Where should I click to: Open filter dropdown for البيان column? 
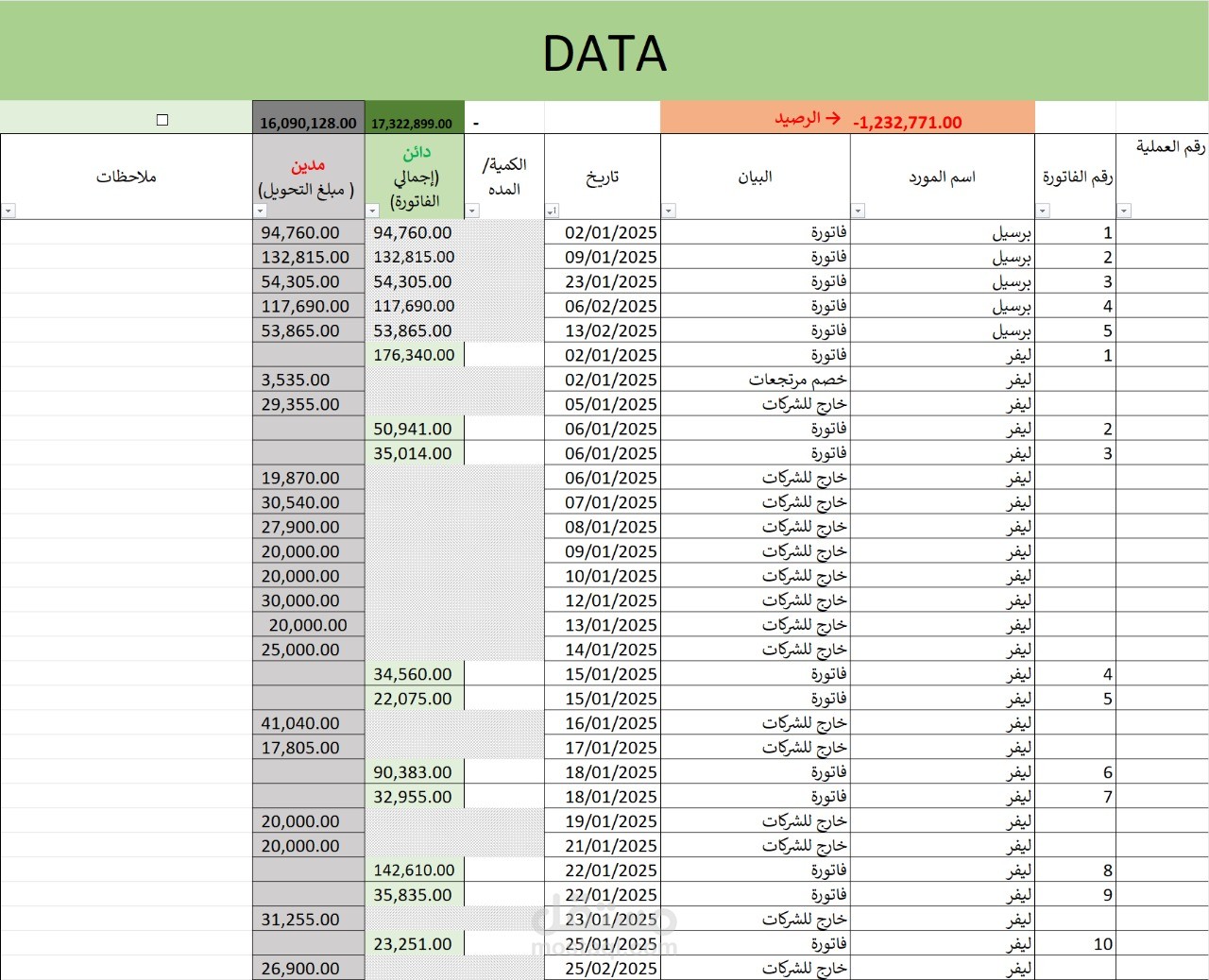[x=669, y=211]
